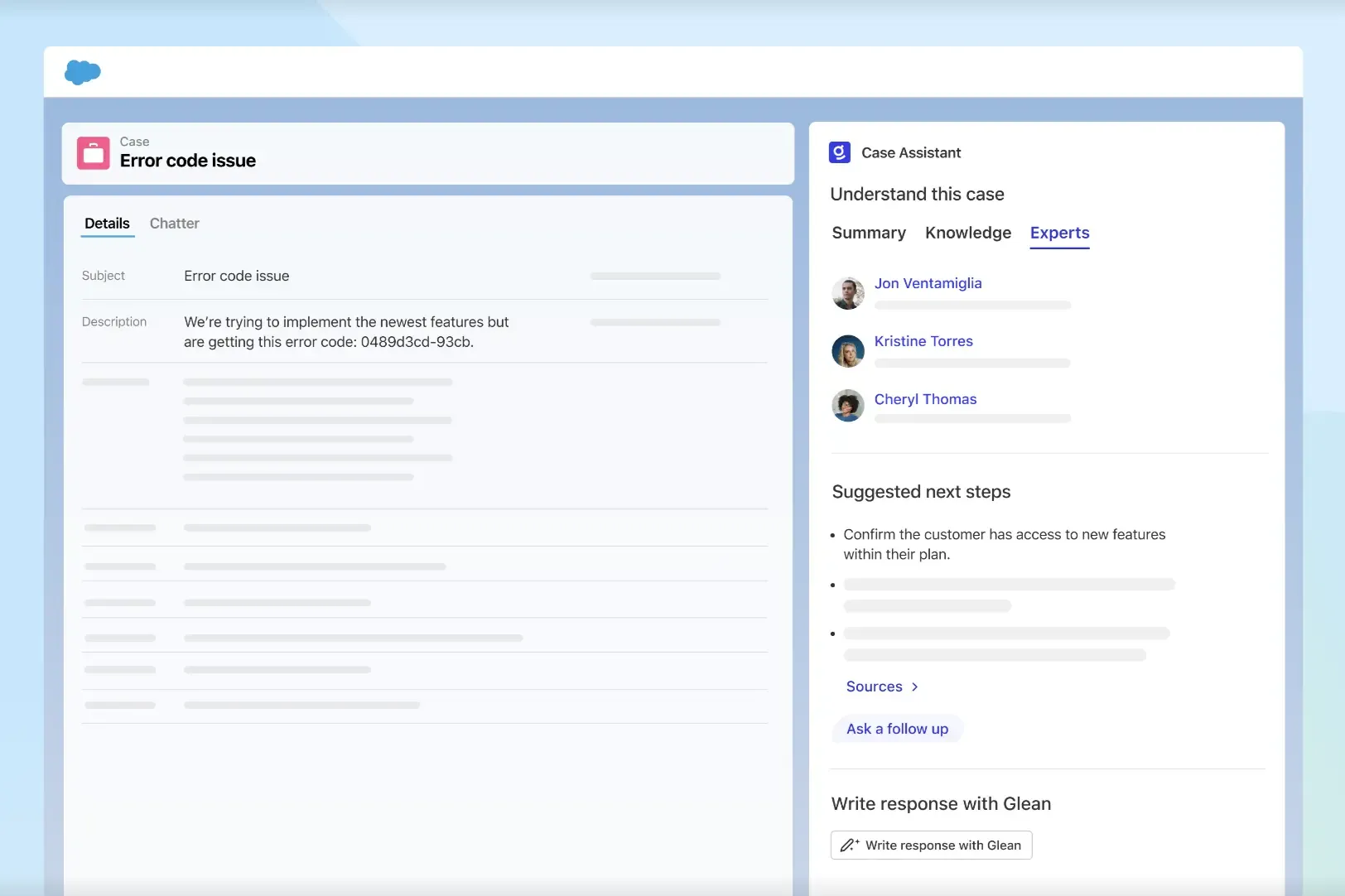This screenshot has width=1345, height=896.
Task: Click the Confirm the customer has access step
Action: (x=1005, y=544)
